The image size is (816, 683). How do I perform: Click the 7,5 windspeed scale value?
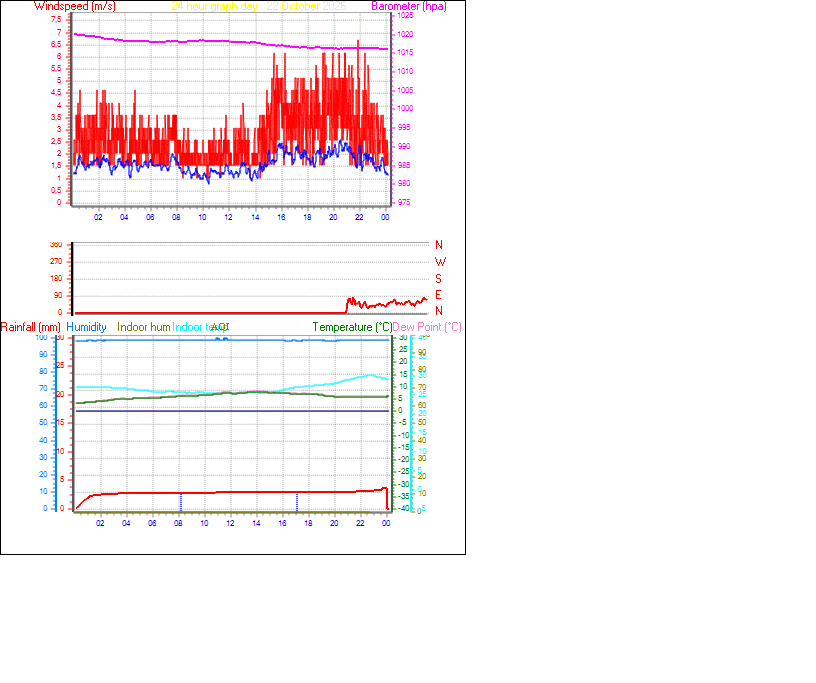[x=56, y=19]
